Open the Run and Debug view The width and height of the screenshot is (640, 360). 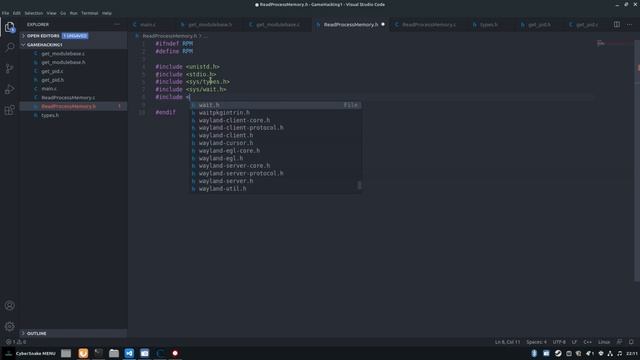(10, 89)
